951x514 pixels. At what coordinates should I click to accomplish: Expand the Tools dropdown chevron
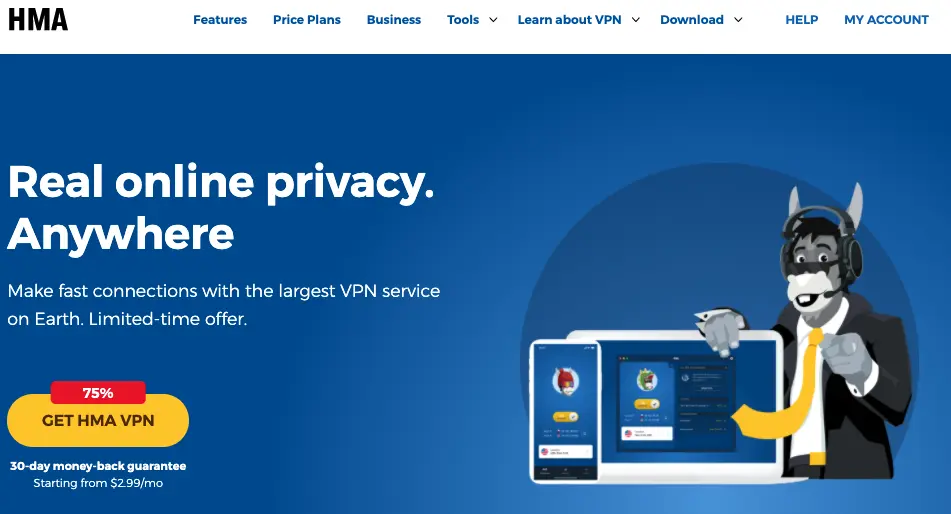pyautogui.click(x=493, y=20)
